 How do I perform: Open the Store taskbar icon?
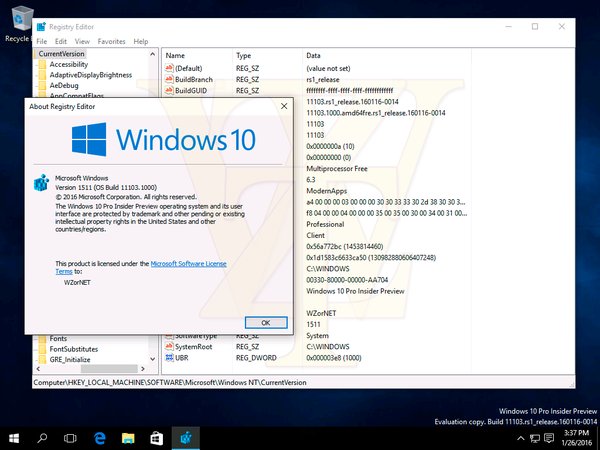157,438
